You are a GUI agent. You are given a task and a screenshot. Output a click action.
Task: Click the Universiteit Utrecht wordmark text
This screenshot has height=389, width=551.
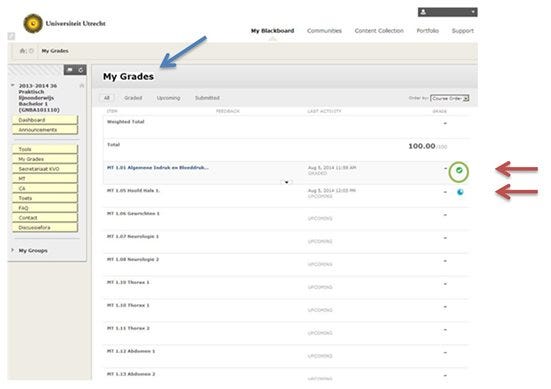(76, 24)
